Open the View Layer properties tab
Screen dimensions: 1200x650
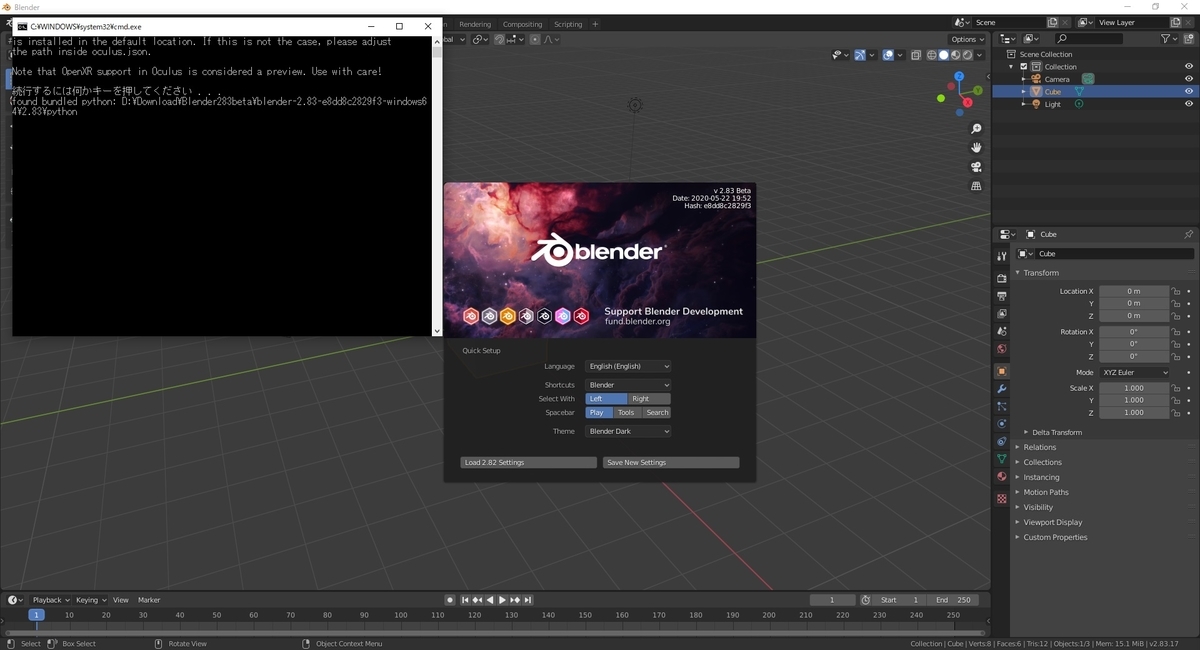tap(1002, 314)
